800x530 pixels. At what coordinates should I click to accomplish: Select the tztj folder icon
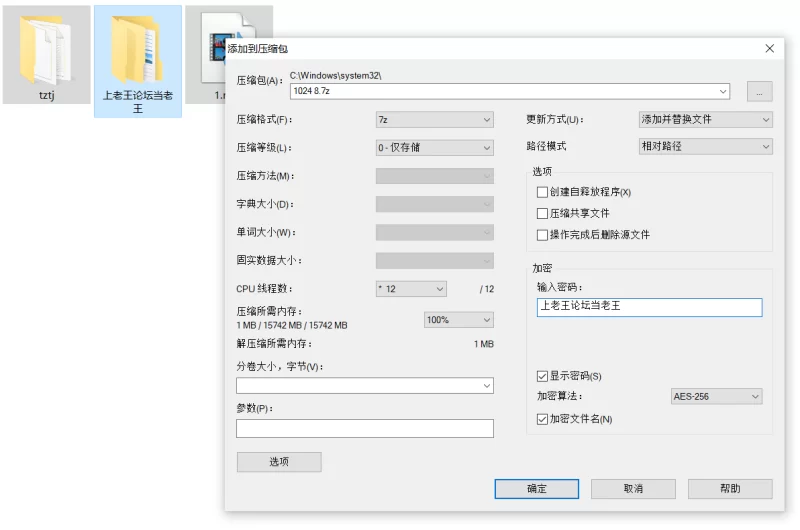[46, 51]
